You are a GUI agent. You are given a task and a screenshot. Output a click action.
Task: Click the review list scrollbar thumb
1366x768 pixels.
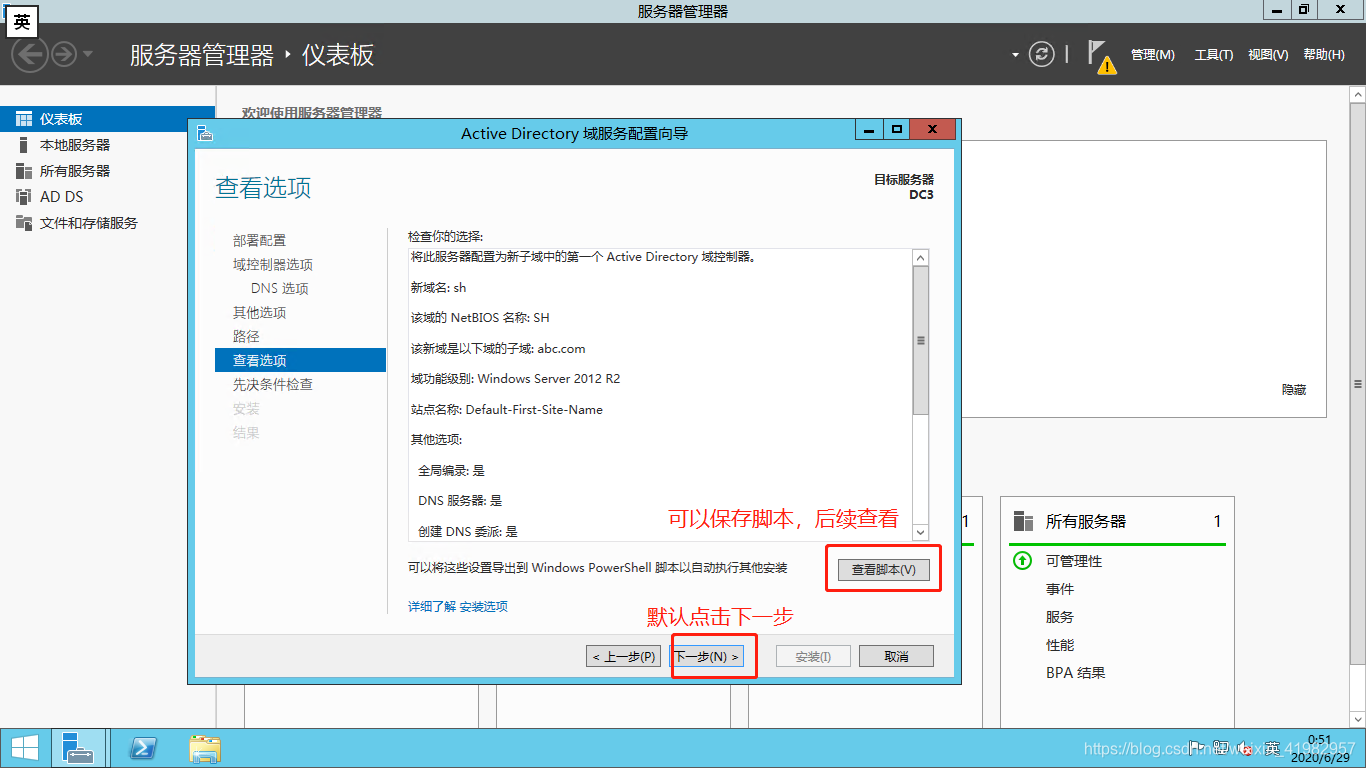[x=921, y=340]
